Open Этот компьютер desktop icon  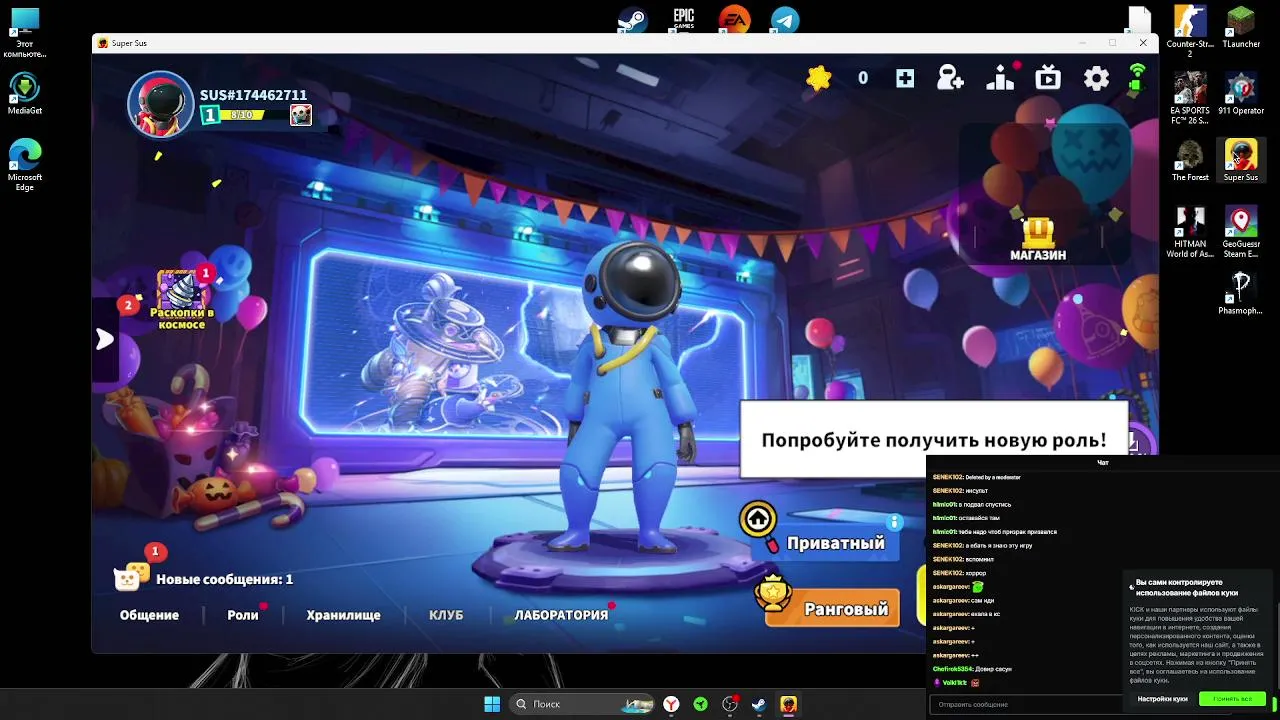point(25,32)
